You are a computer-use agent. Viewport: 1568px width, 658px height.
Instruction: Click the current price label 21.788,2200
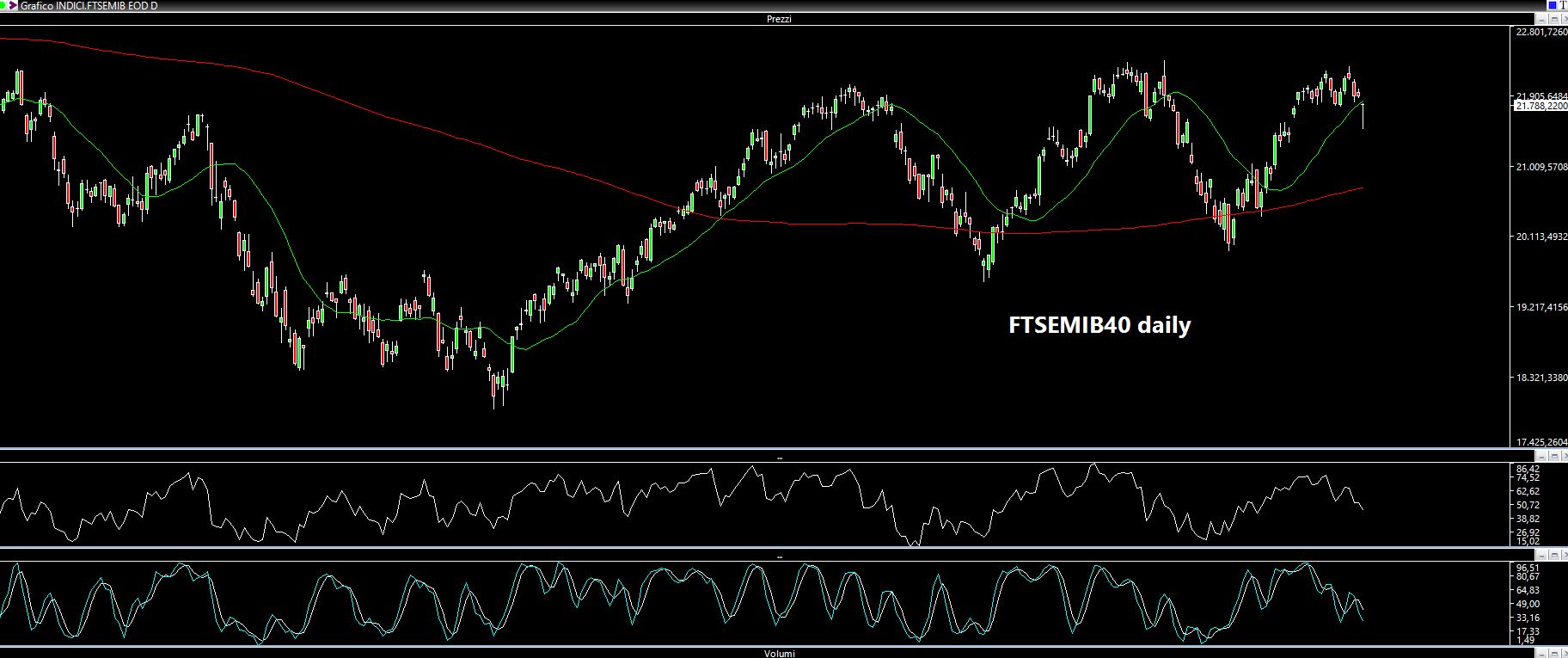tap(1540, 106)
